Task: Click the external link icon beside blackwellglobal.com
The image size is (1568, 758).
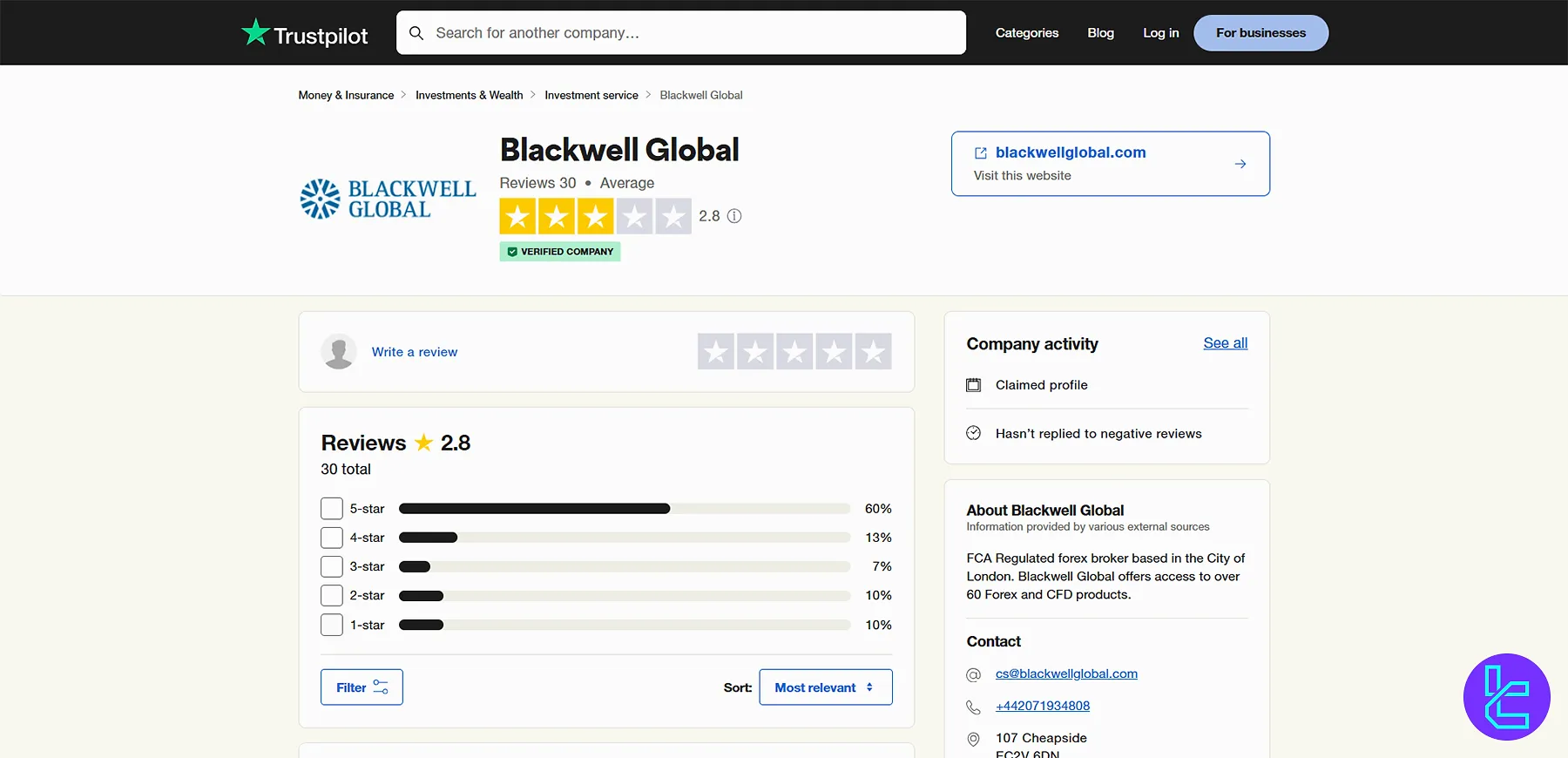Action: [x=981, y=152]
